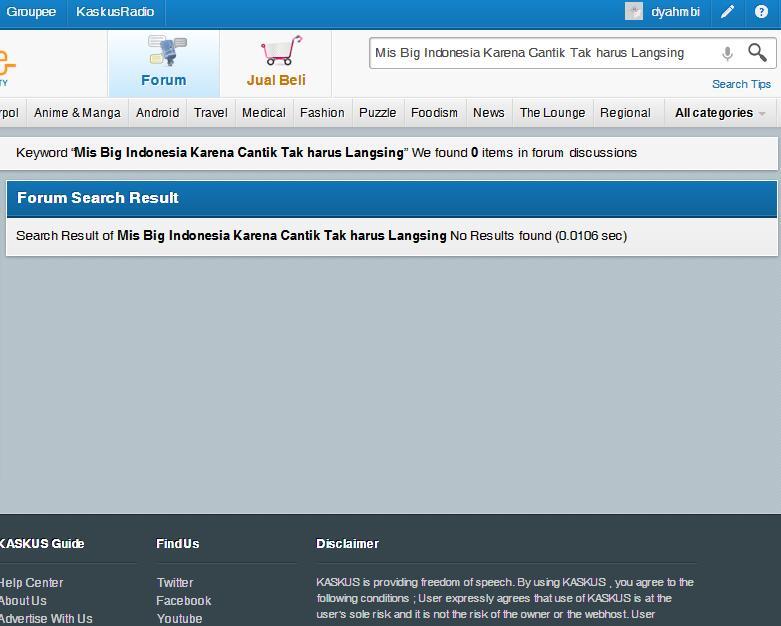Open the Groupee link
Screen dimensions: 781x626
click(x=31, y=11)
